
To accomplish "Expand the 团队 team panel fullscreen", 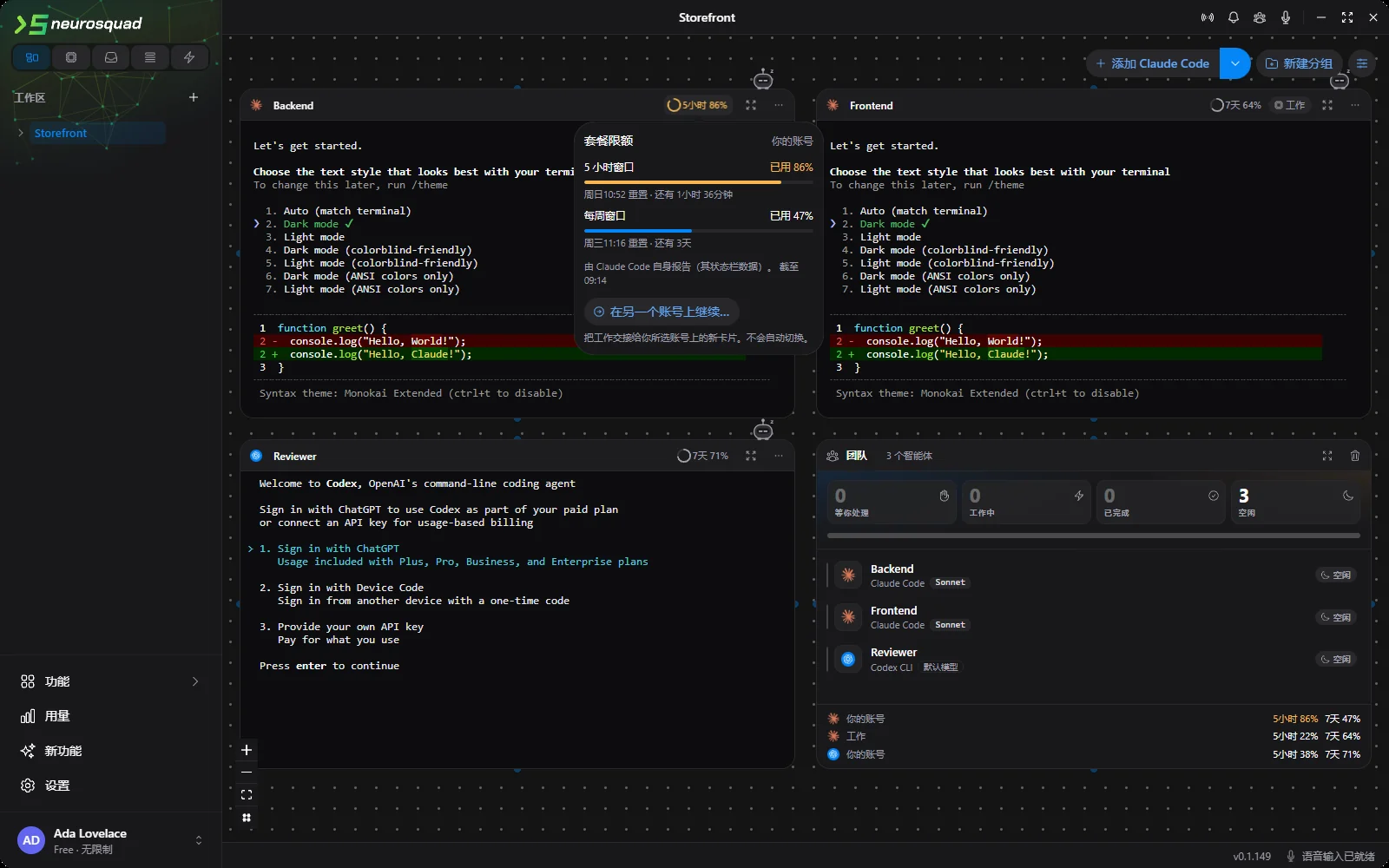I will click(x=1327, y=456).
